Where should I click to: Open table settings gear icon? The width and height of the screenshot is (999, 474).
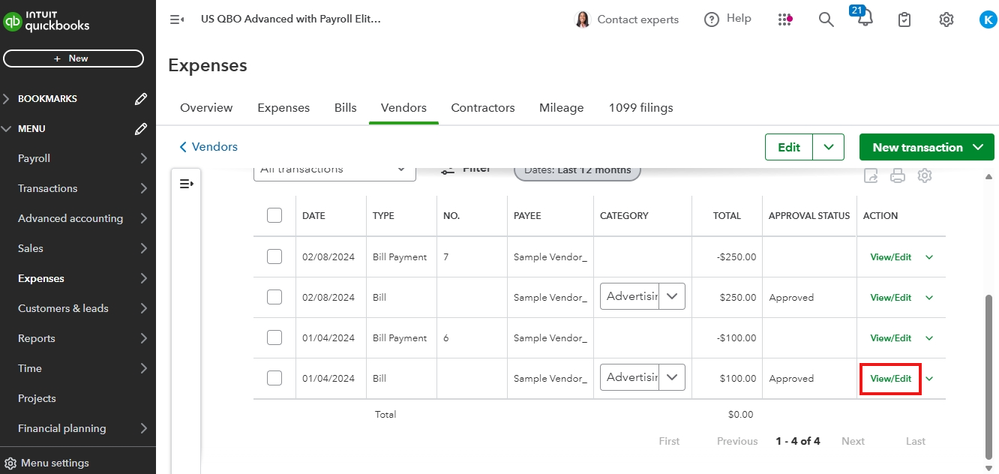pos(925,176)
